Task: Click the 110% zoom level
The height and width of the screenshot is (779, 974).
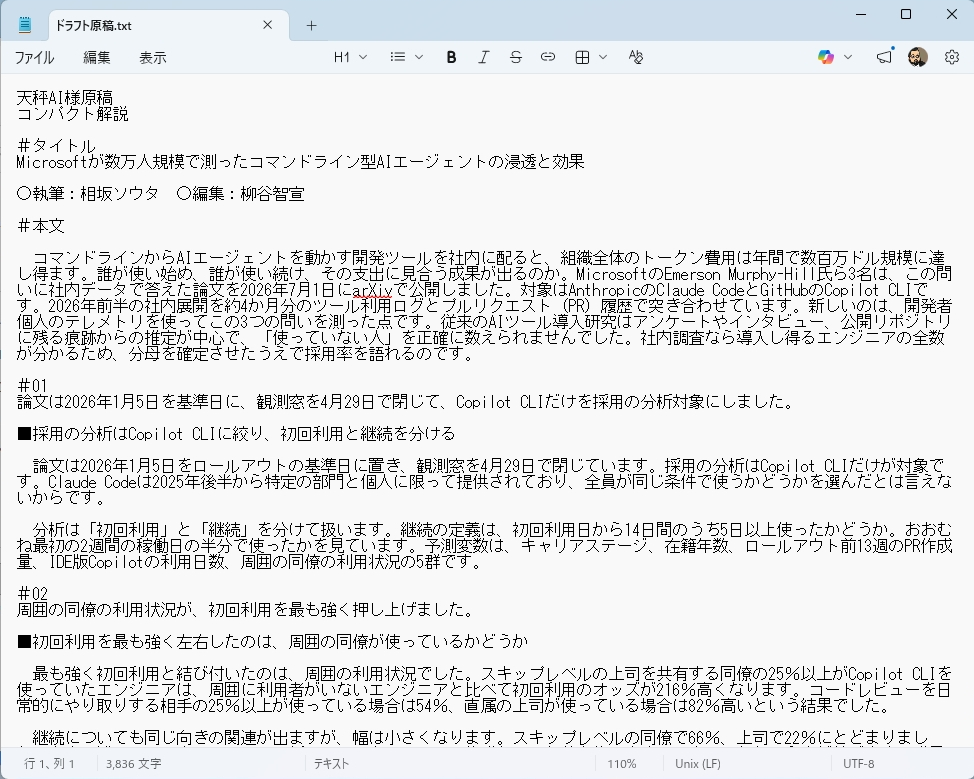Action: click(621, 763)
